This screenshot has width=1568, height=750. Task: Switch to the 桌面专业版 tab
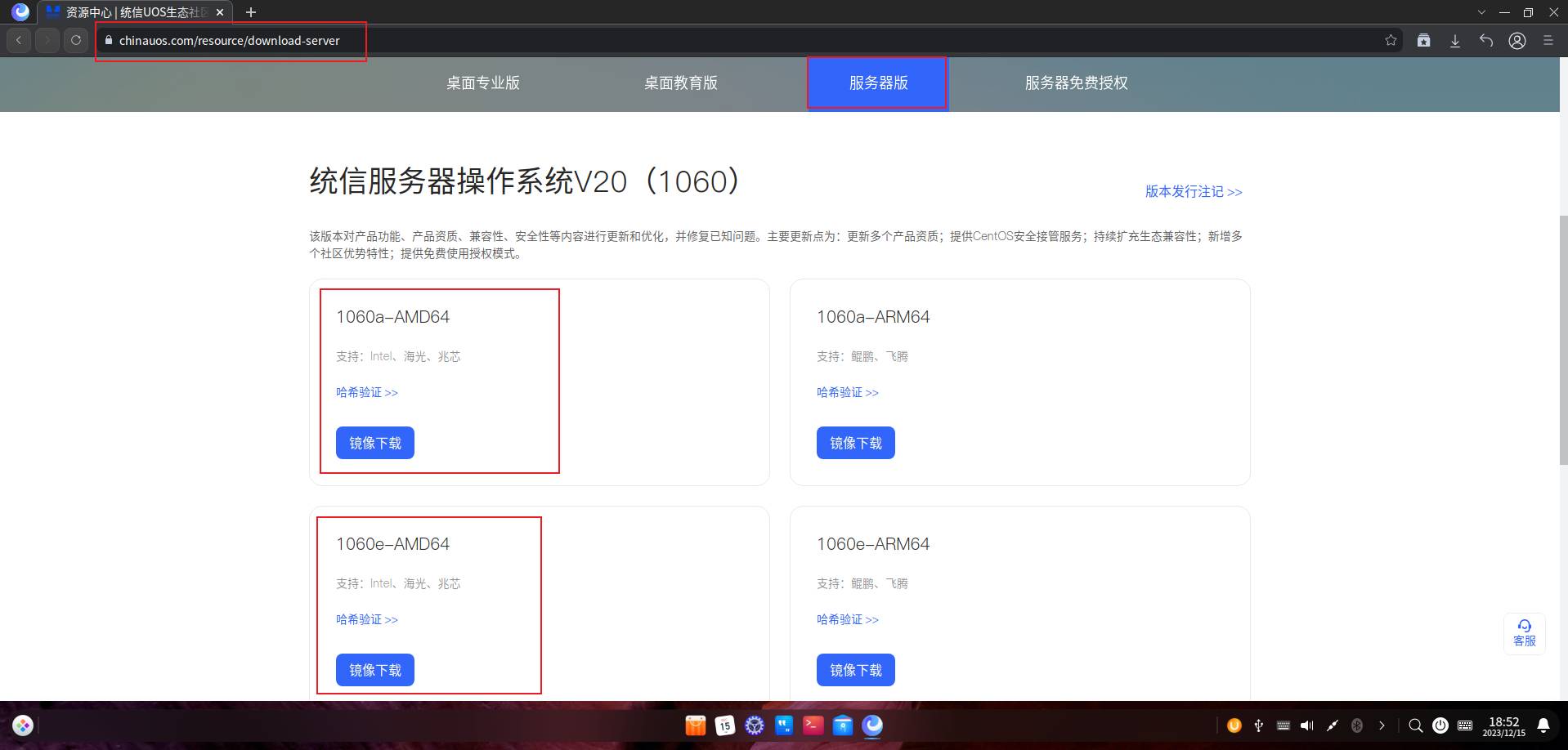click(x=482, y=83)
